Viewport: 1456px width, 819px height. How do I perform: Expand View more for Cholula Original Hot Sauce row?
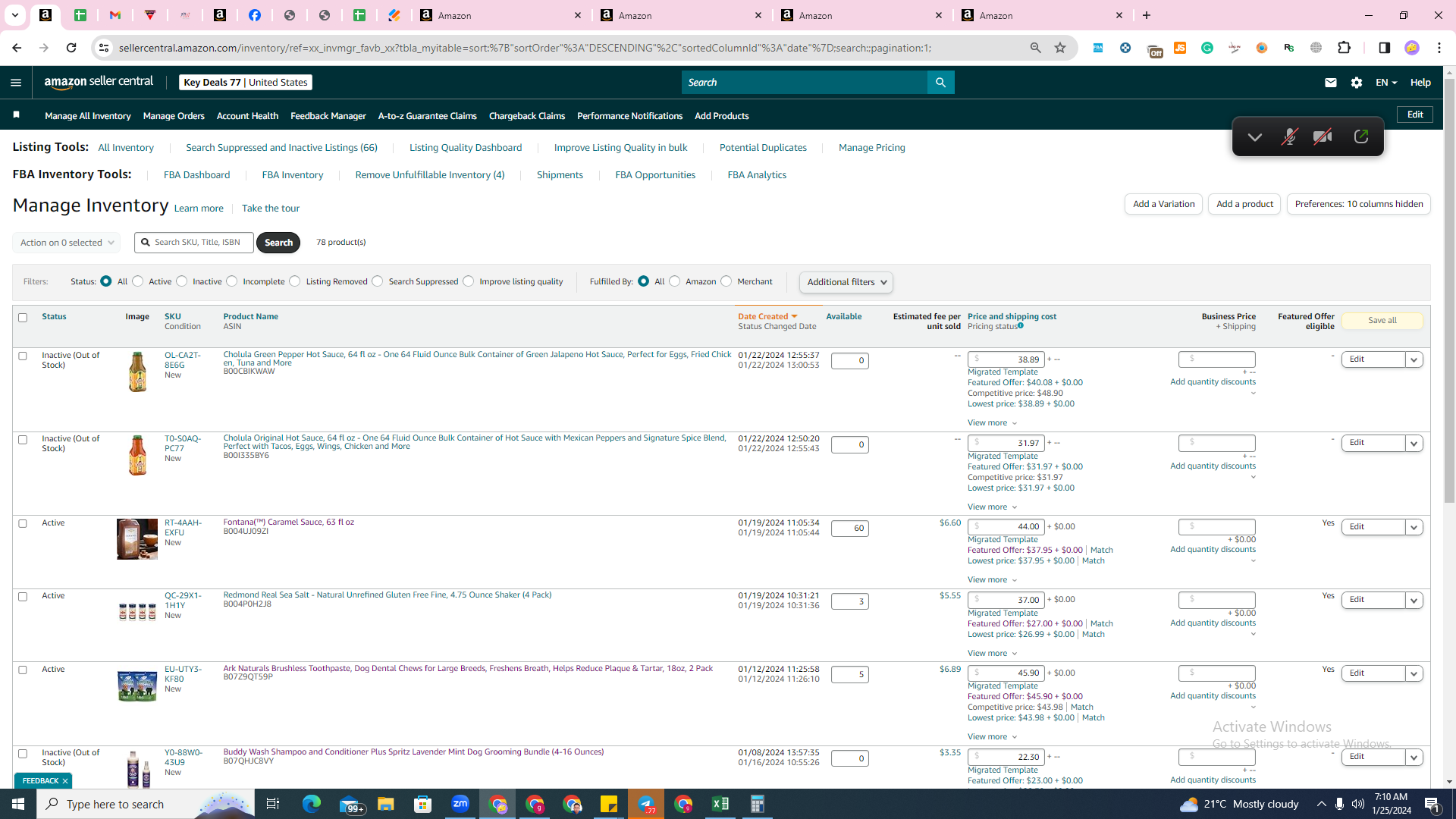pyautogui.click(x=993, y=507)
